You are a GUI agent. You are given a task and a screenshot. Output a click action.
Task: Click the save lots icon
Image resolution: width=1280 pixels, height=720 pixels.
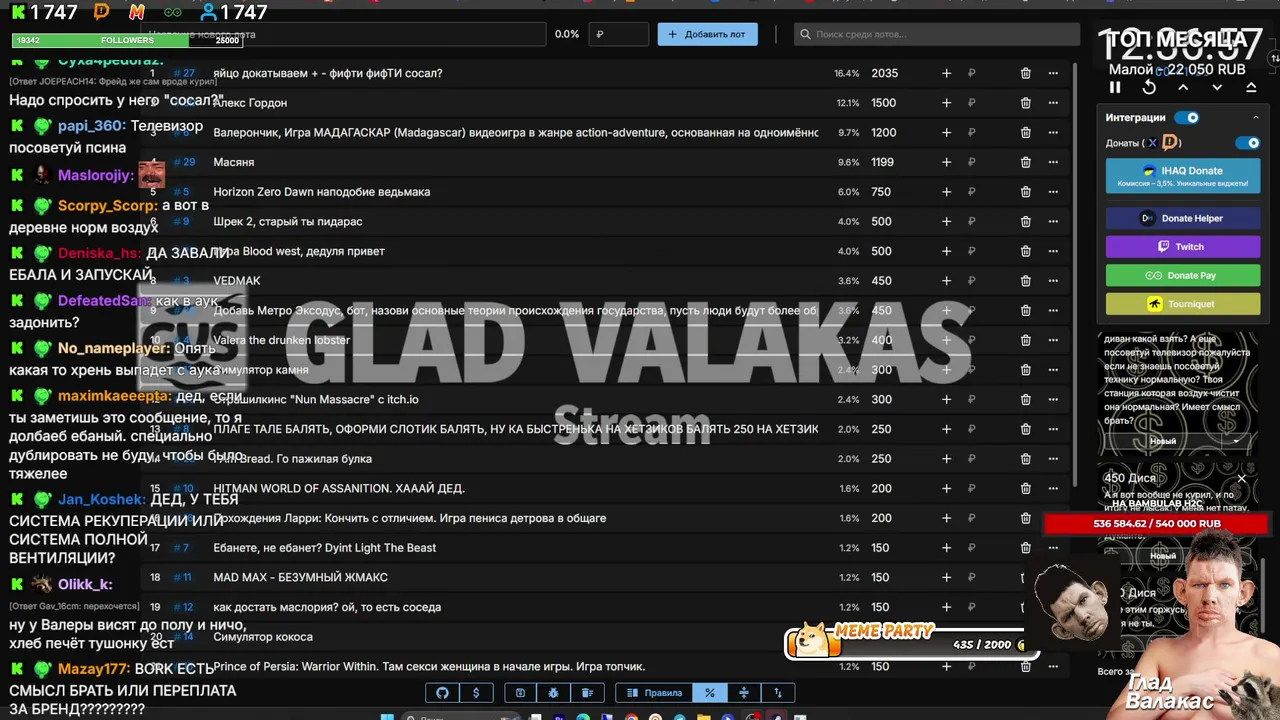point(520,692)
